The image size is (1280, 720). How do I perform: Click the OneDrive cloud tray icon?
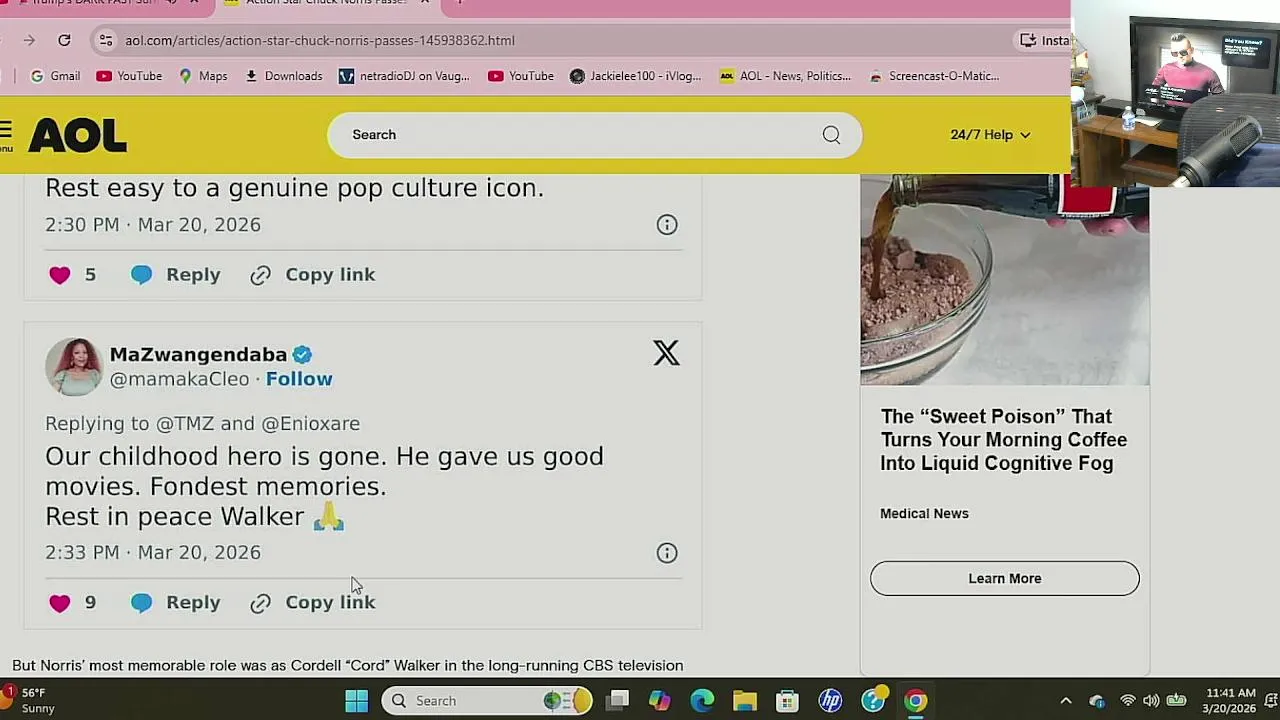[x=1097, y=701]
